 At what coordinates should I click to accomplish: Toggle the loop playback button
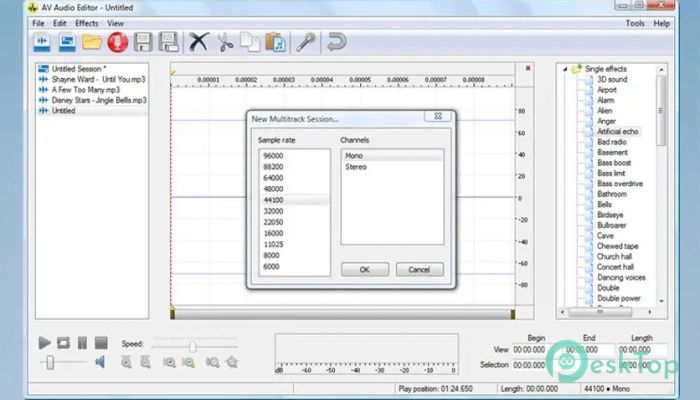tap(63, 343)
